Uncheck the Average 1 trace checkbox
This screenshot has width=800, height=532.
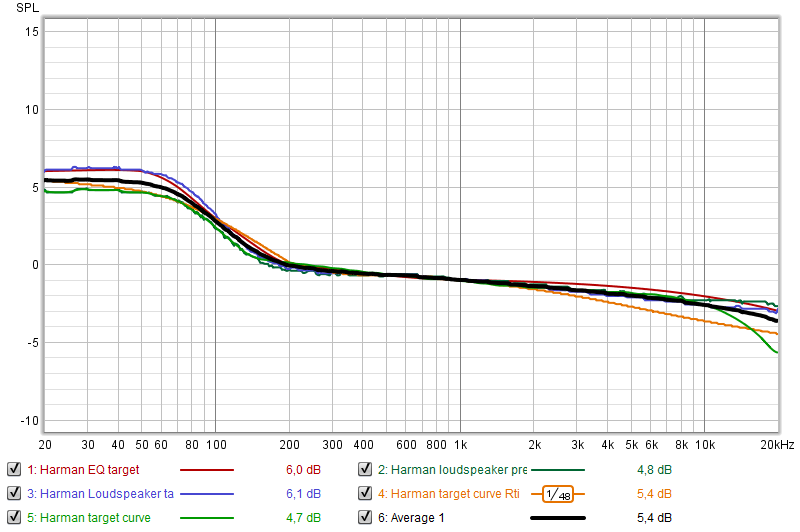(366, 518)
